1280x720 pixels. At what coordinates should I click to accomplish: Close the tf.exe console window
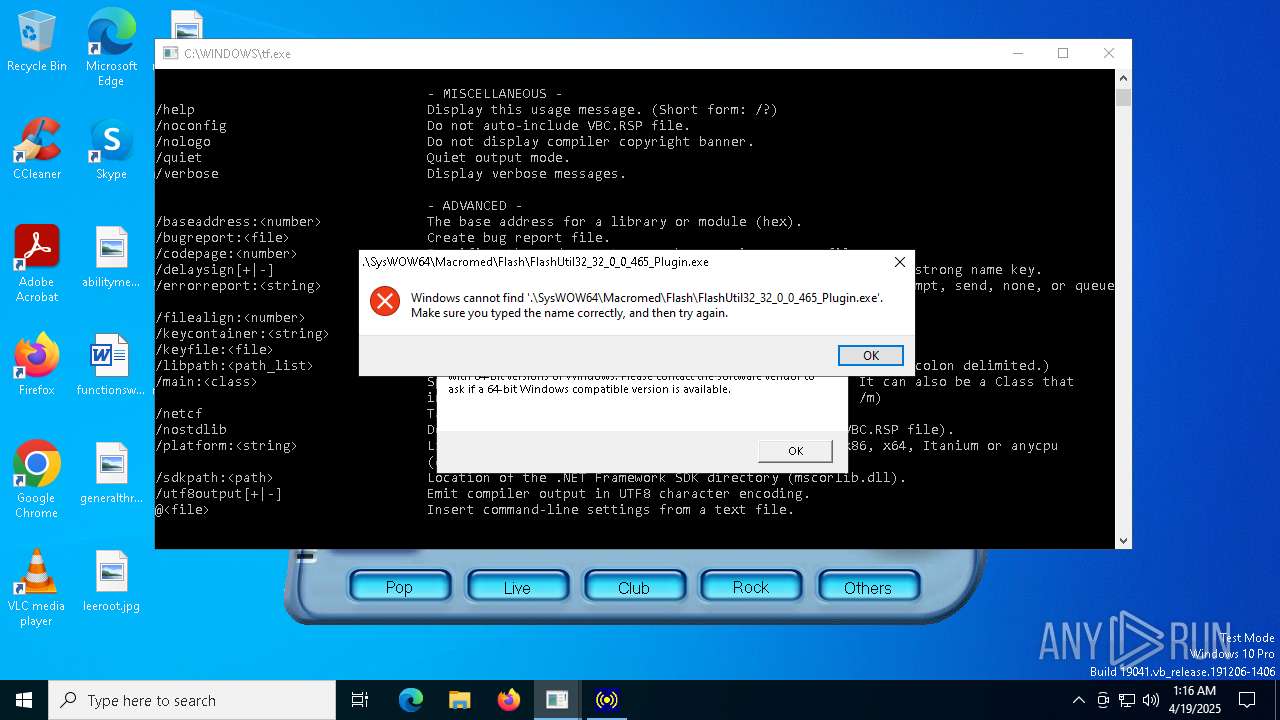click(x=1109, y=54)
